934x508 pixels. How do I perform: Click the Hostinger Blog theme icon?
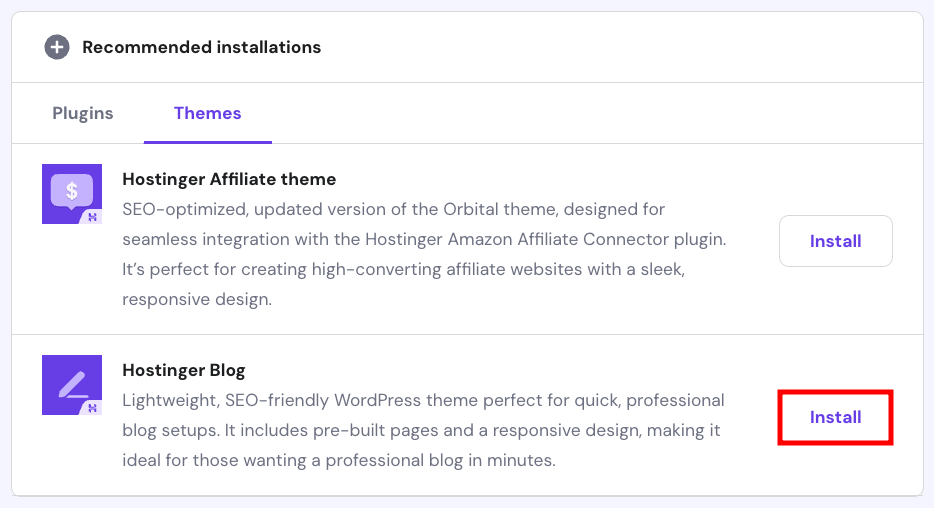click(x=72, y=385)
